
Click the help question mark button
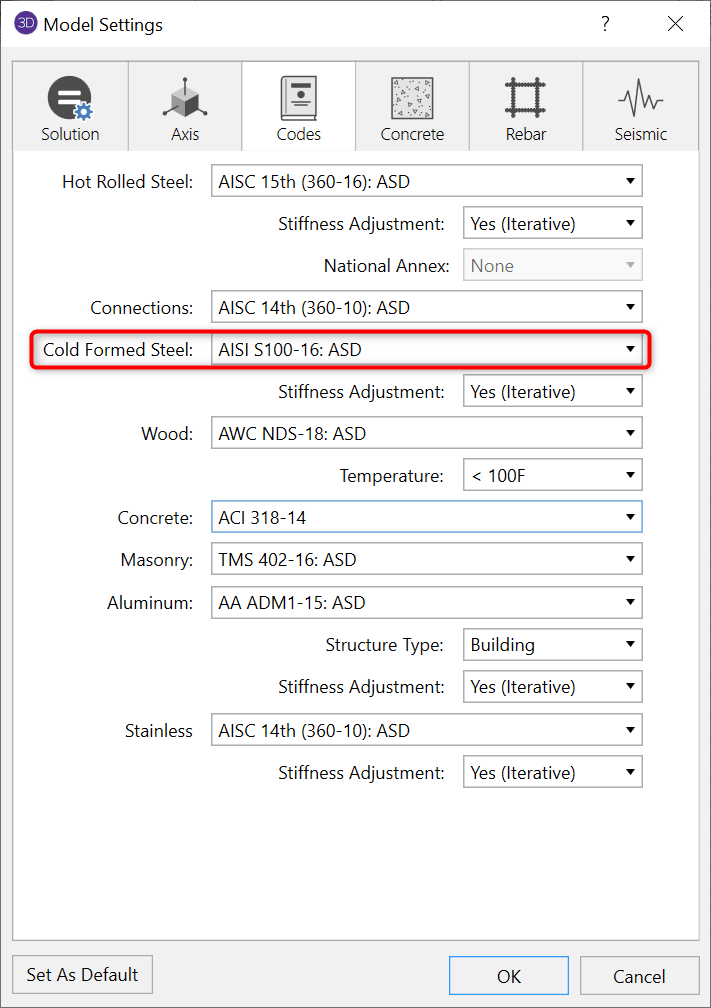(x=605, y=24)
